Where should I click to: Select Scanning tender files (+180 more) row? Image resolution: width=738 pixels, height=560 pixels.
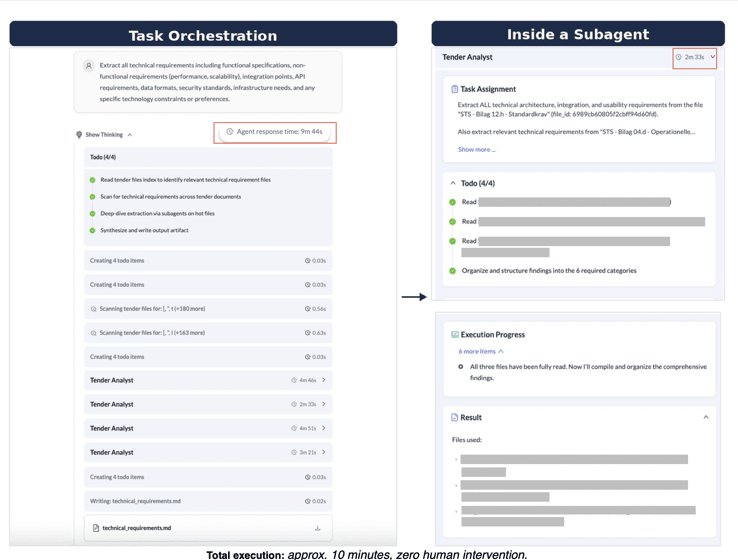point(208,309)
